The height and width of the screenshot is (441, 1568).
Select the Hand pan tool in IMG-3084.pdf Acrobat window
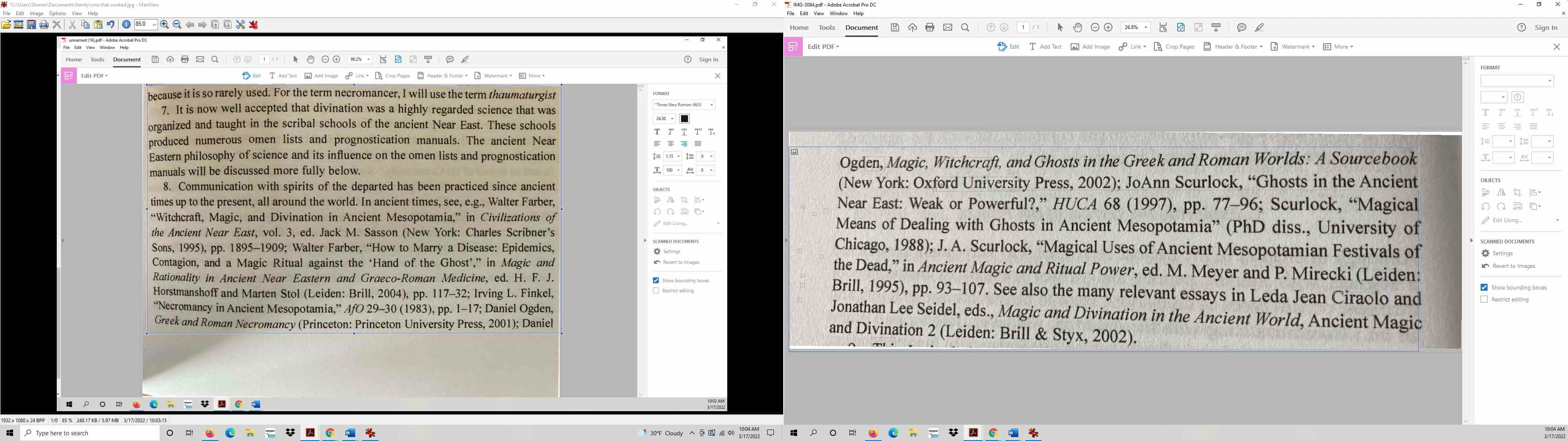tap(1078, 27)
